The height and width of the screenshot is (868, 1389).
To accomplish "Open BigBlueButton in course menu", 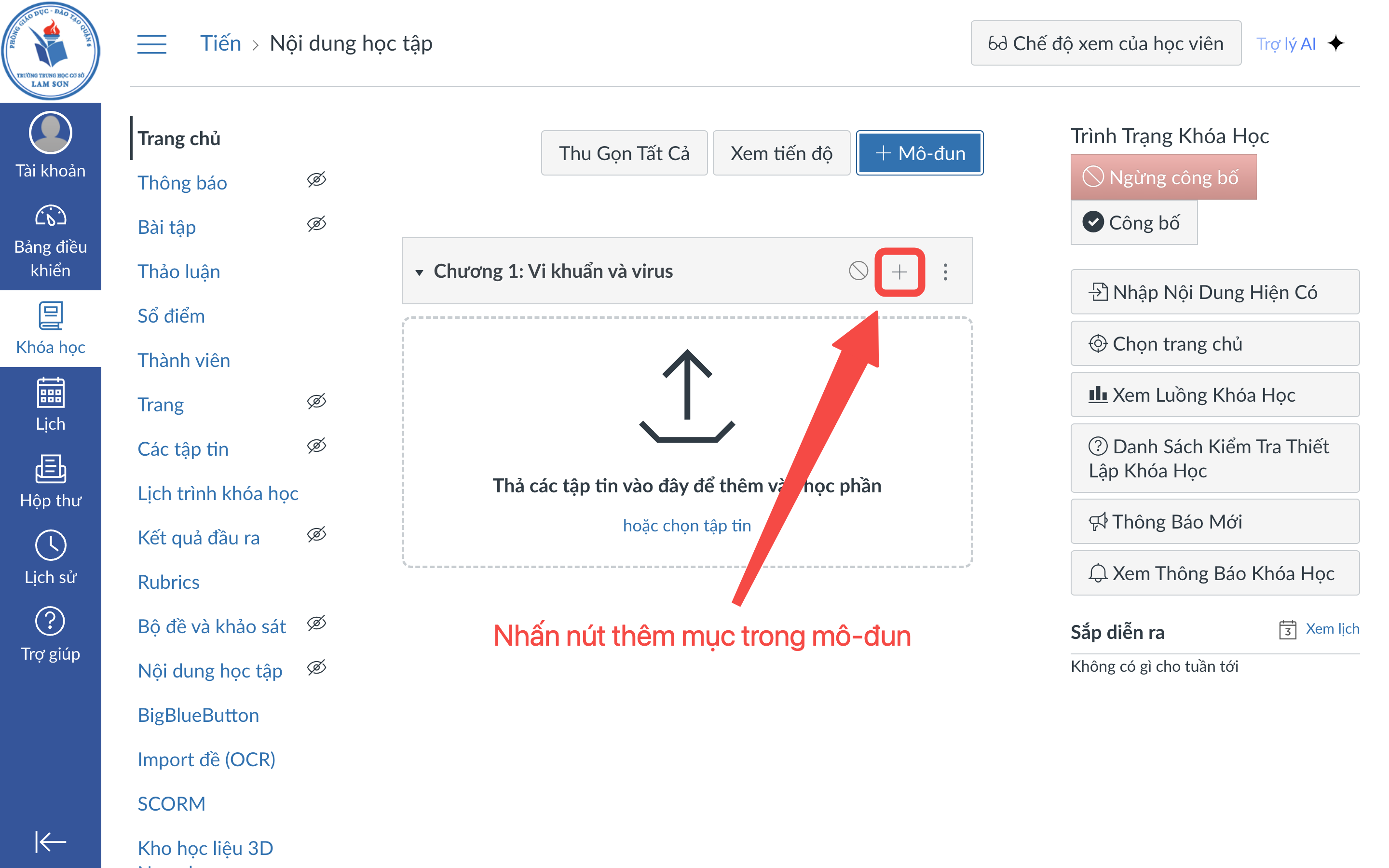I will tap(198, 715).
